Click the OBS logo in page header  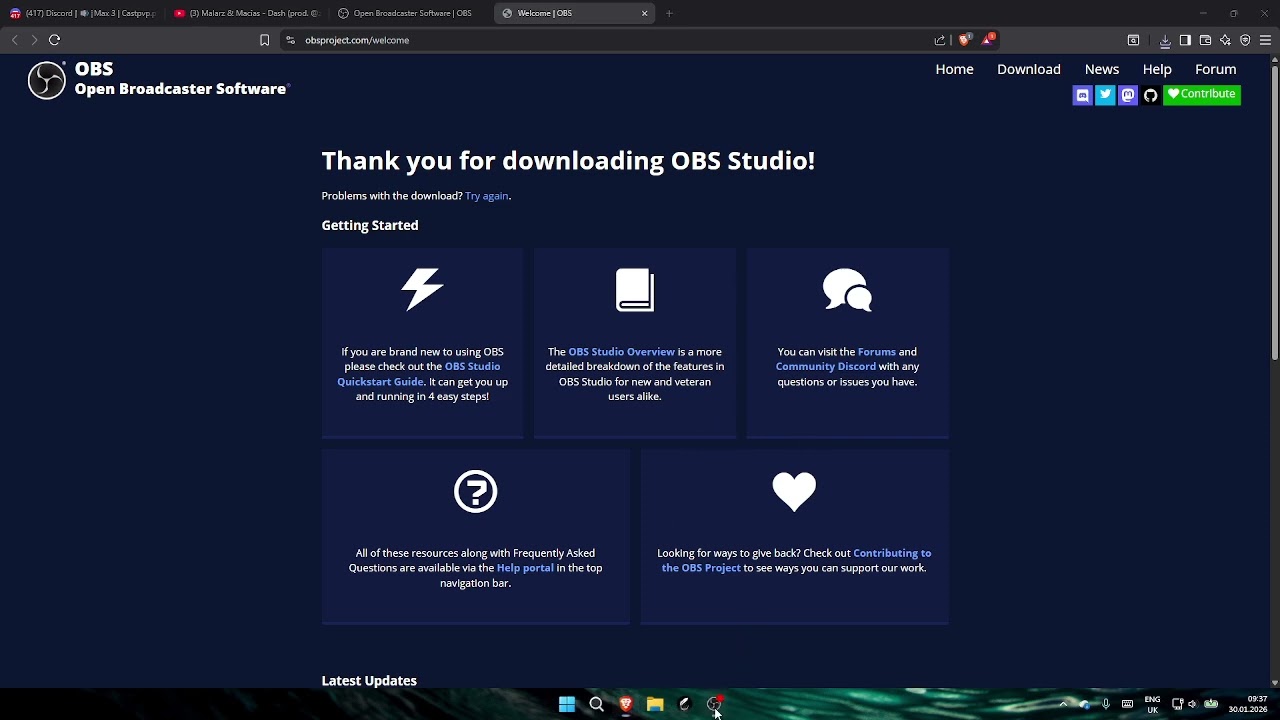point(47,80)
